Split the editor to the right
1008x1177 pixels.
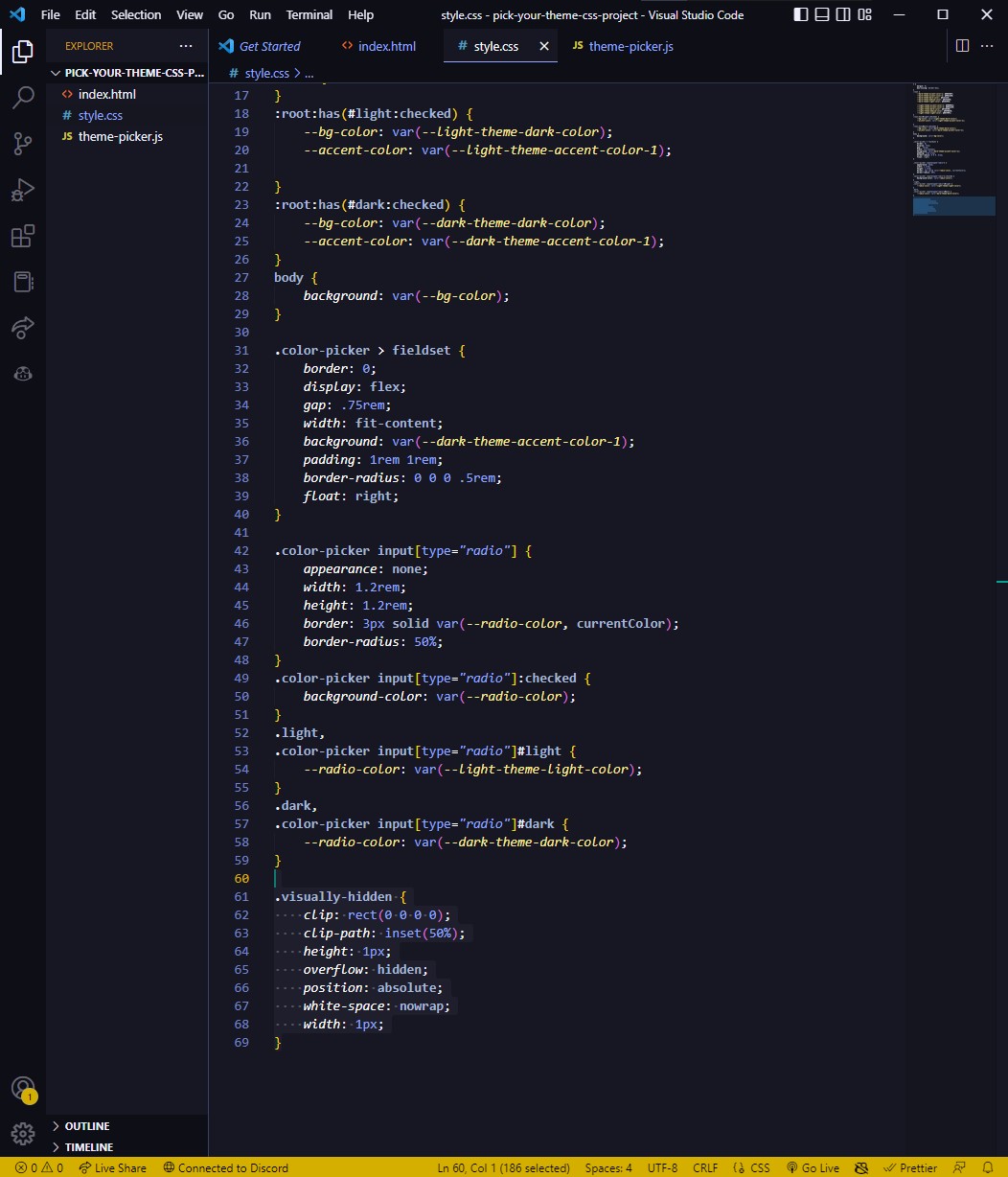click(x=962, y=46)
